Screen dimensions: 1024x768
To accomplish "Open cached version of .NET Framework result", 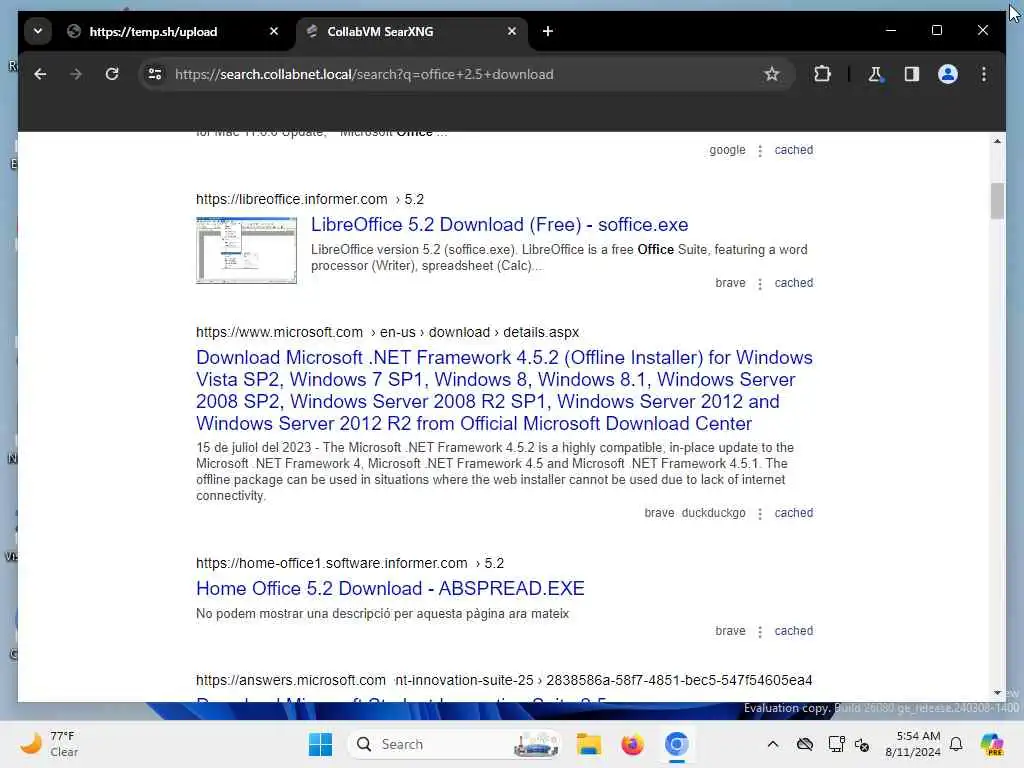I will click(793, 513).
